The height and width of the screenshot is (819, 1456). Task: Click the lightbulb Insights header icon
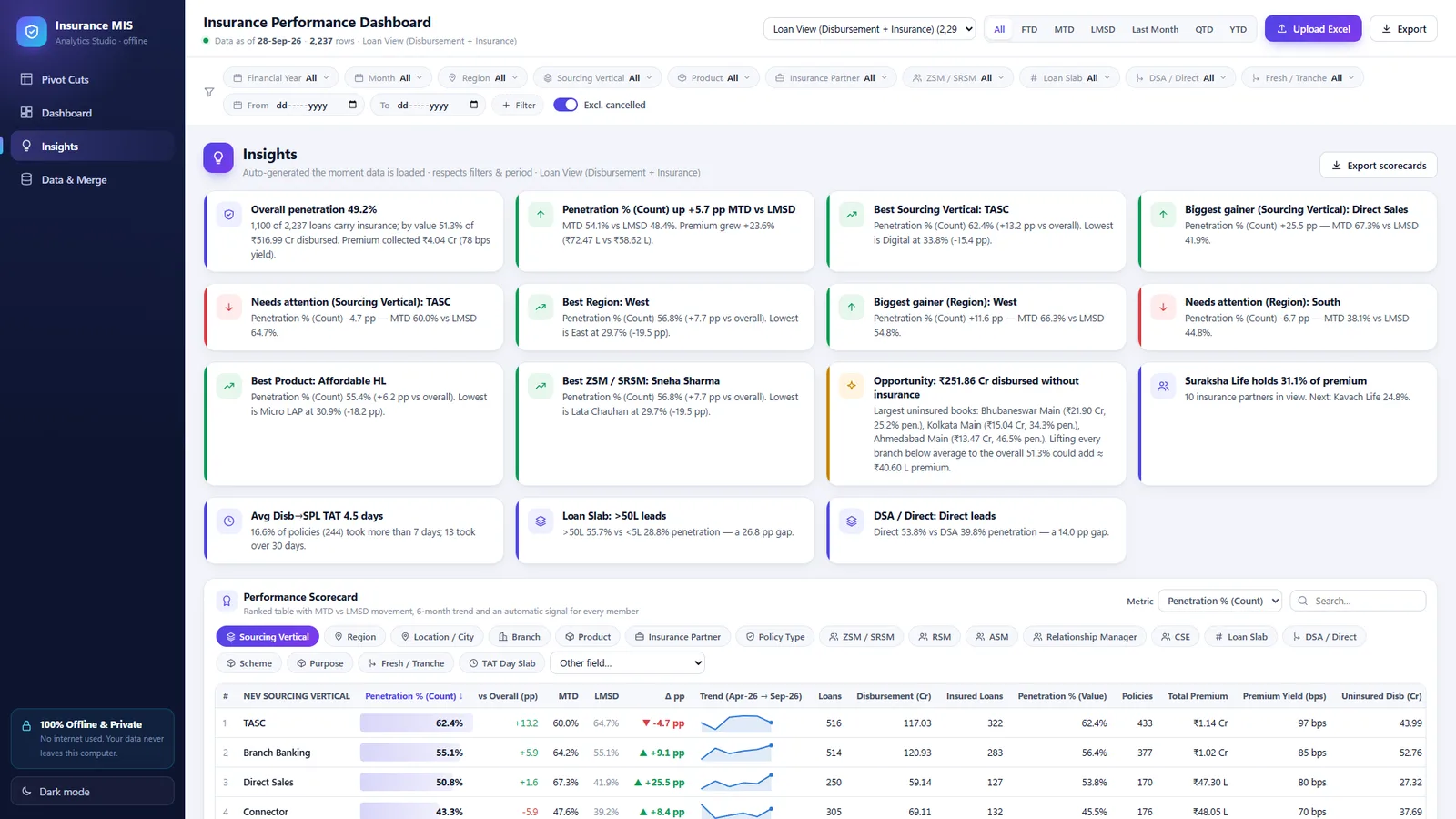(x=218, y=157)
